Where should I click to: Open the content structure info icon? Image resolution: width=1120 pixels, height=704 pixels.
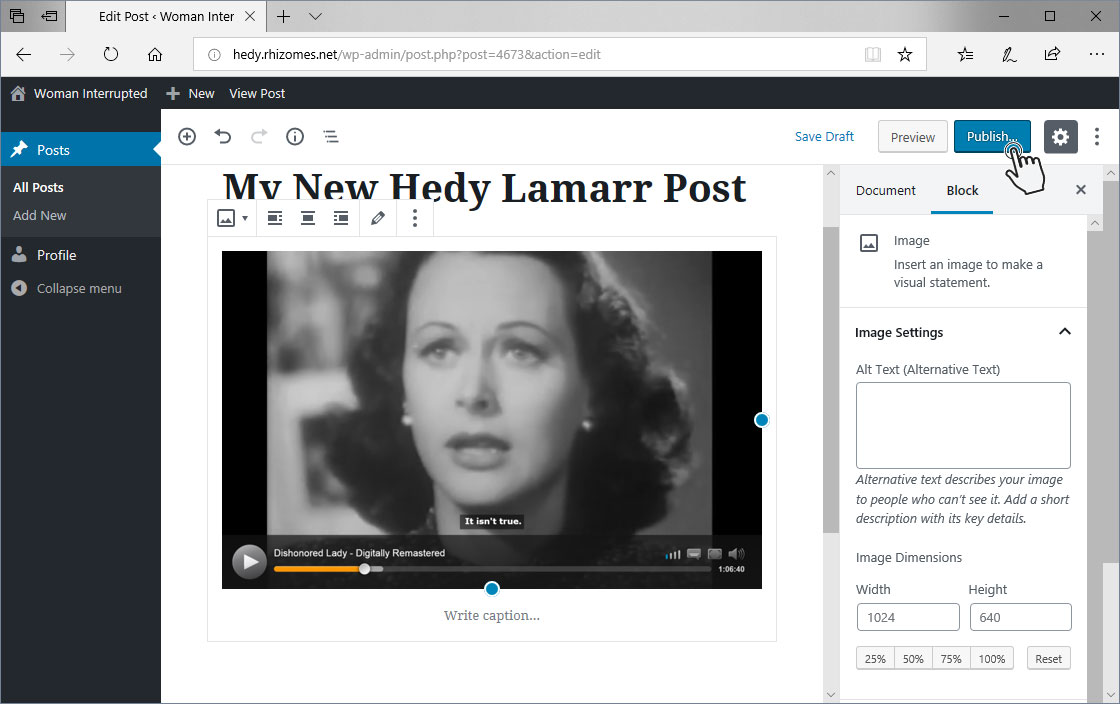(295, 136)
